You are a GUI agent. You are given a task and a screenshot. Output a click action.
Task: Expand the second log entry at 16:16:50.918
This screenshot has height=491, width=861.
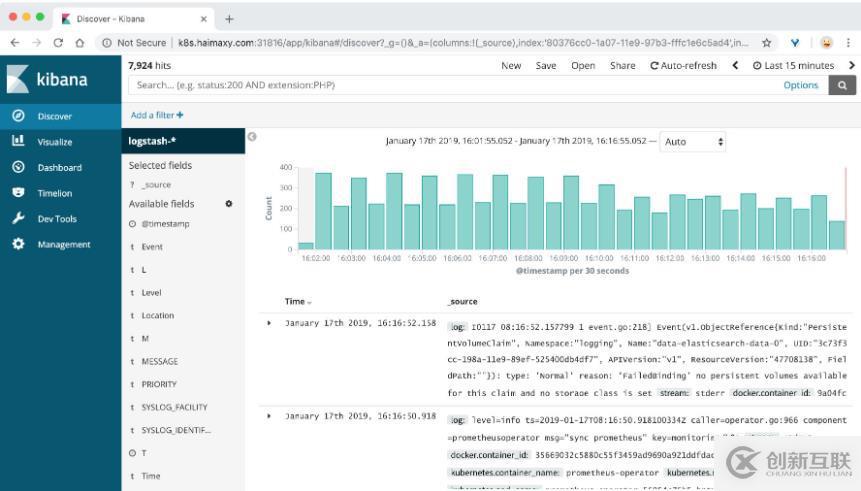coord(269,416)
